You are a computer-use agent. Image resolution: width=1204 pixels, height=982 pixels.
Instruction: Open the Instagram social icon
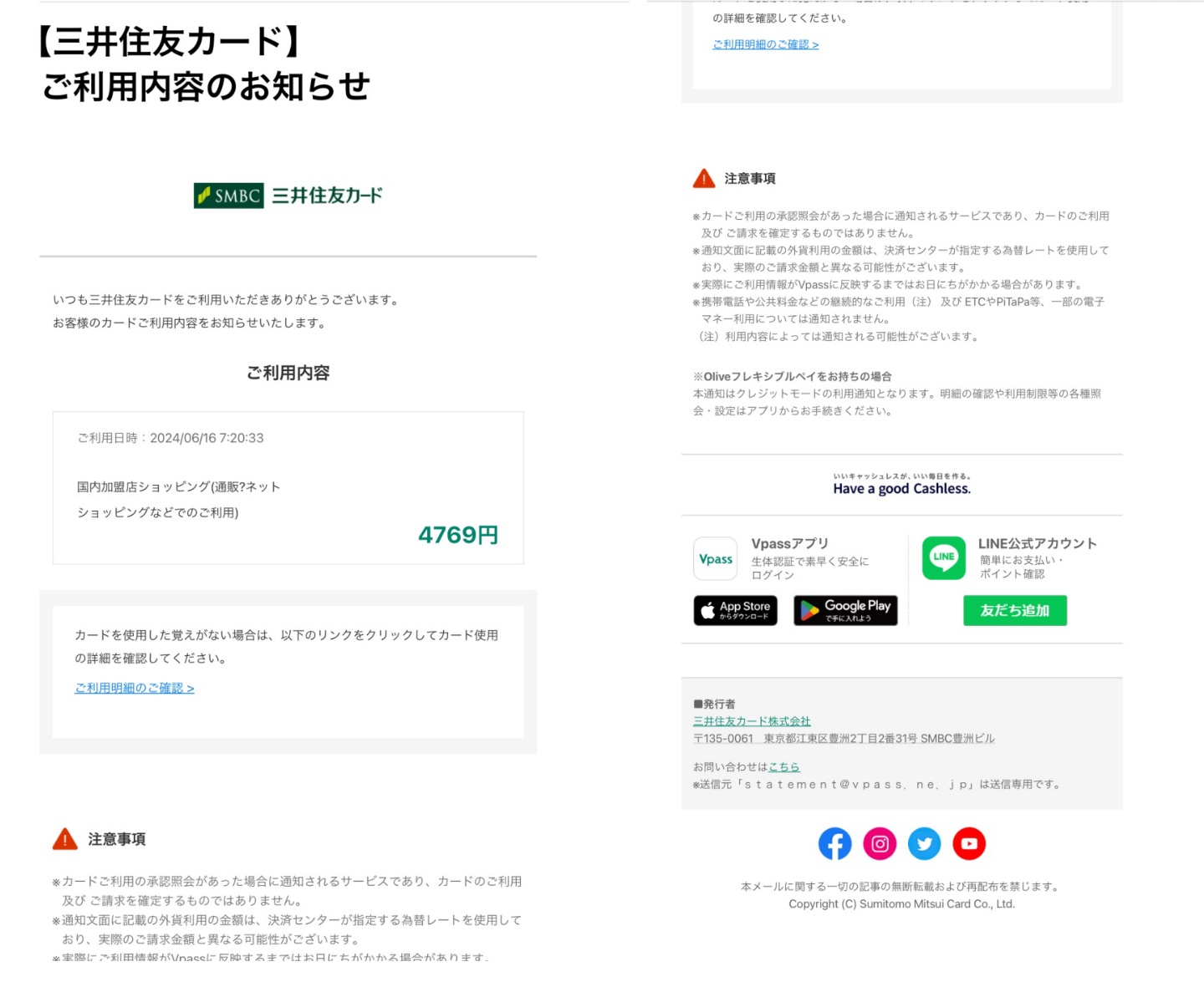point(880,843)
